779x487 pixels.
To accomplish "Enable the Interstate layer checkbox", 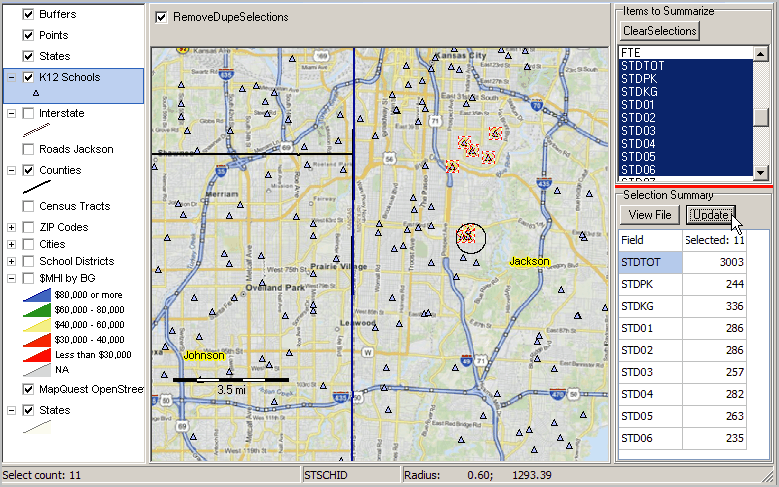I will pos(28,113).
